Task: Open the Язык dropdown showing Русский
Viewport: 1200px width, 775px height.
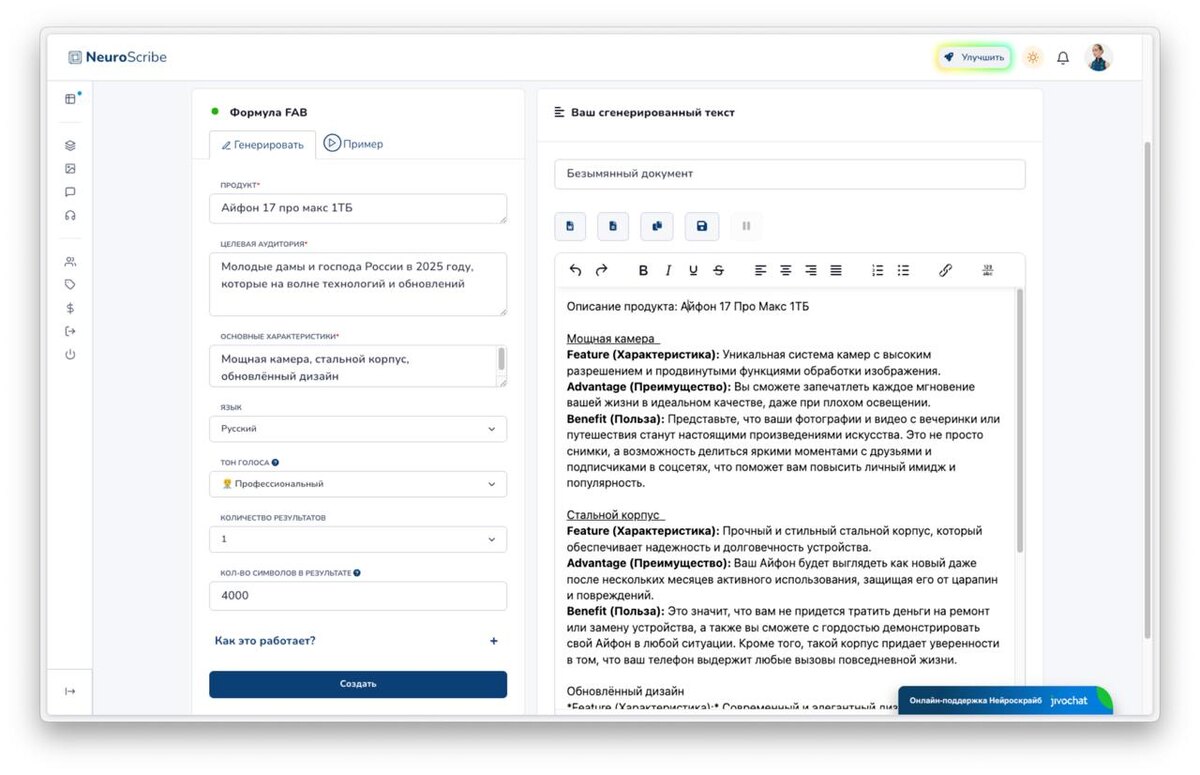Action: 358,429
